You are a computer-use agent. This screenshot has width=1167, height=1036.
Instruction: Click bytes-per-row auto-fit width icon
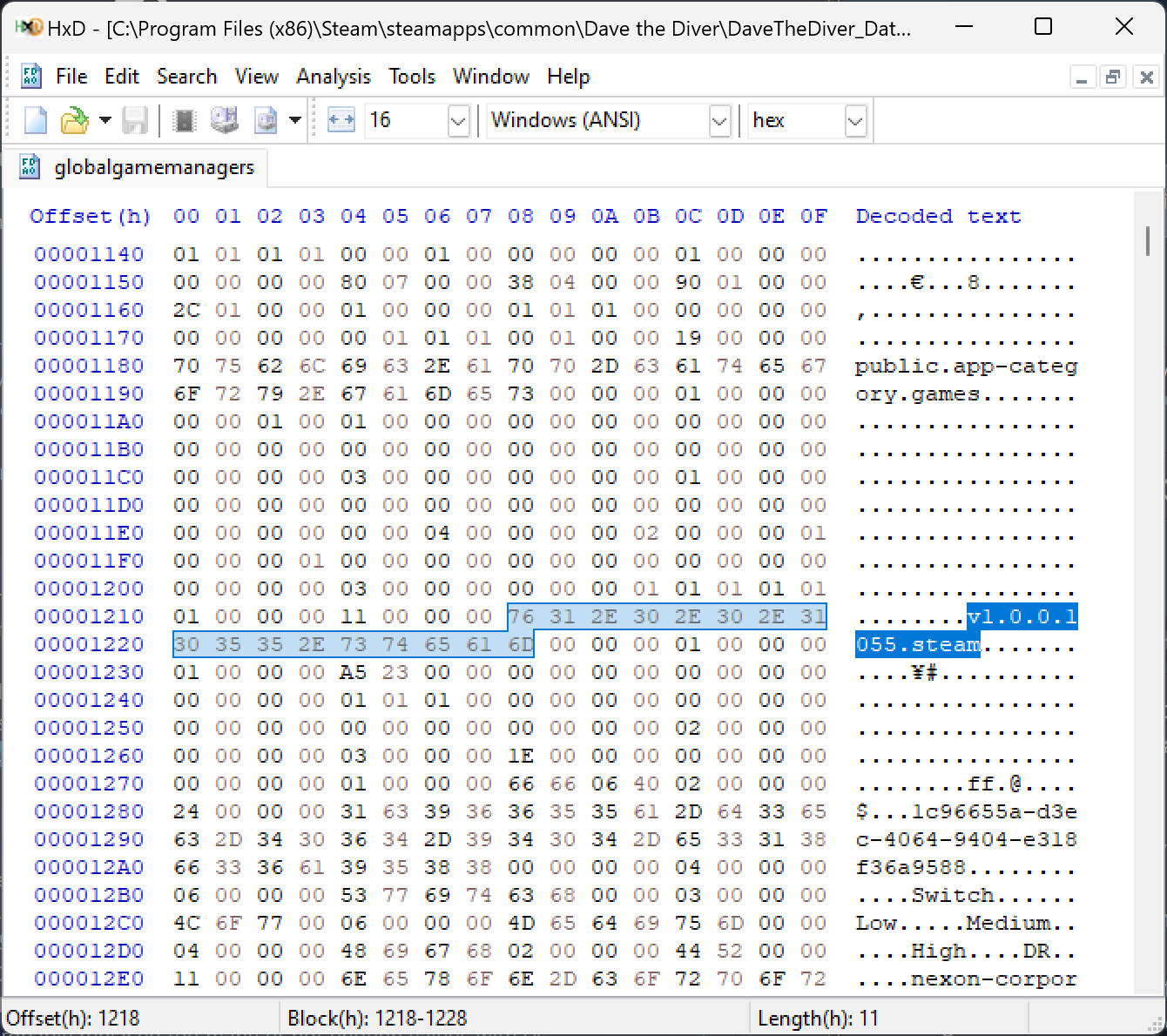pos(341,120)
